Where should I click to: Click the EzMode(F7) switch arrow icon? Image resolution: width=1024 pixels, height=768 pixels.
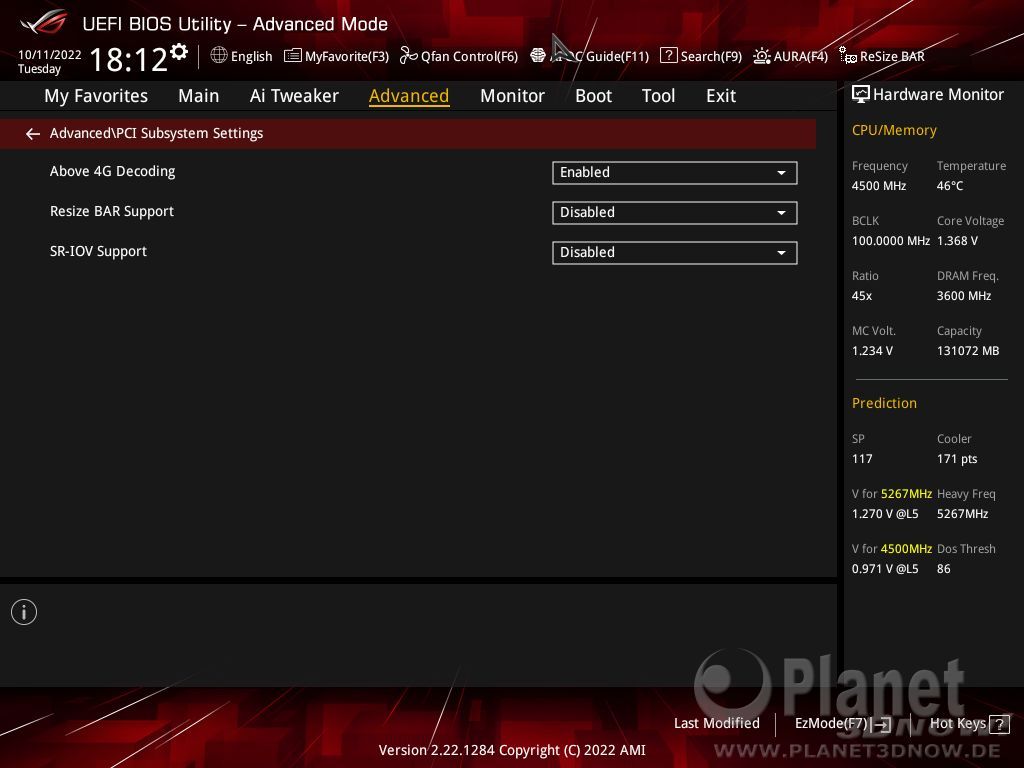(881, 724)
